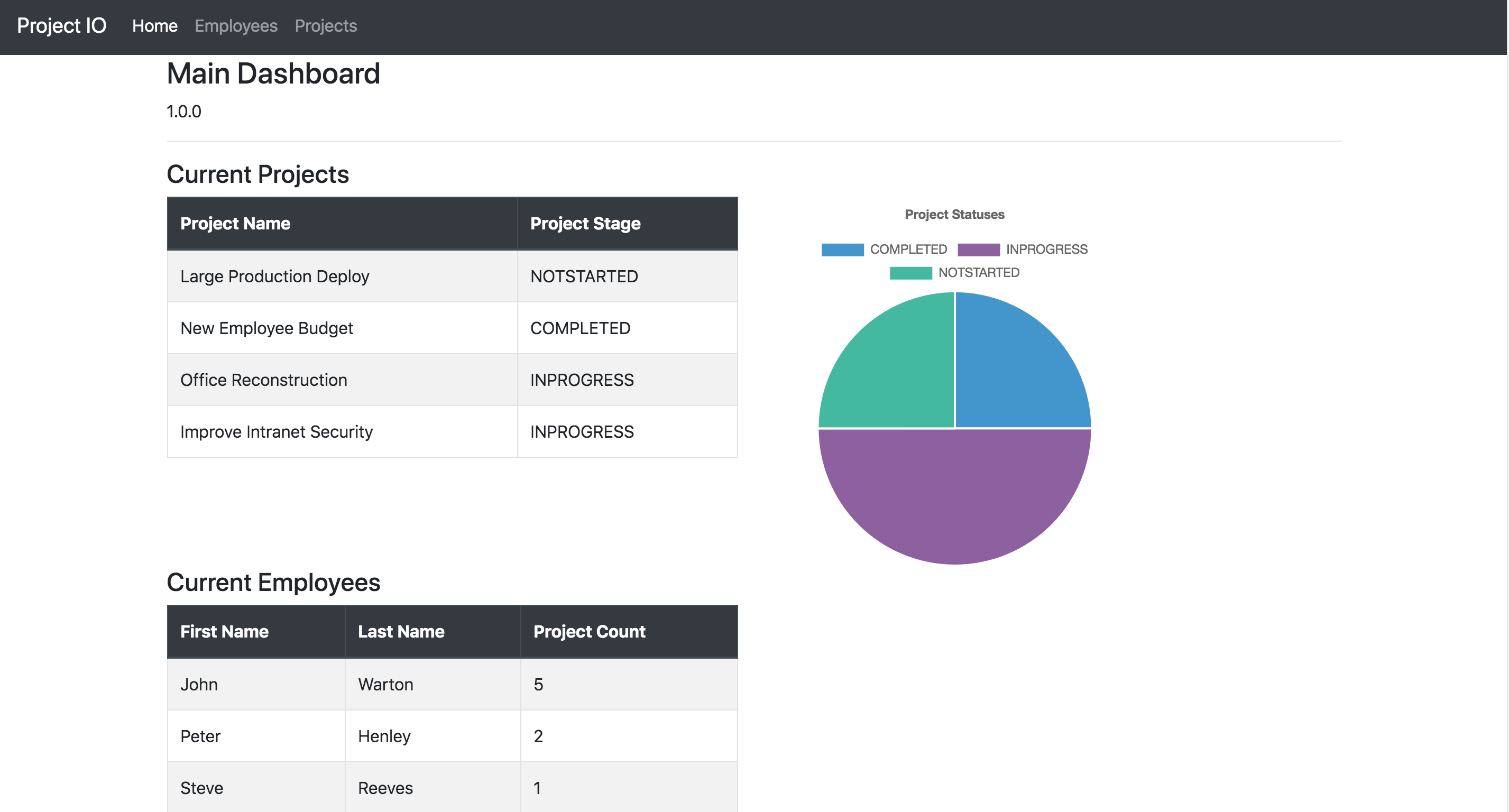Click the COMPLETED legend label
This screenshot has width=1509, height=812.
tap(908, 250)
